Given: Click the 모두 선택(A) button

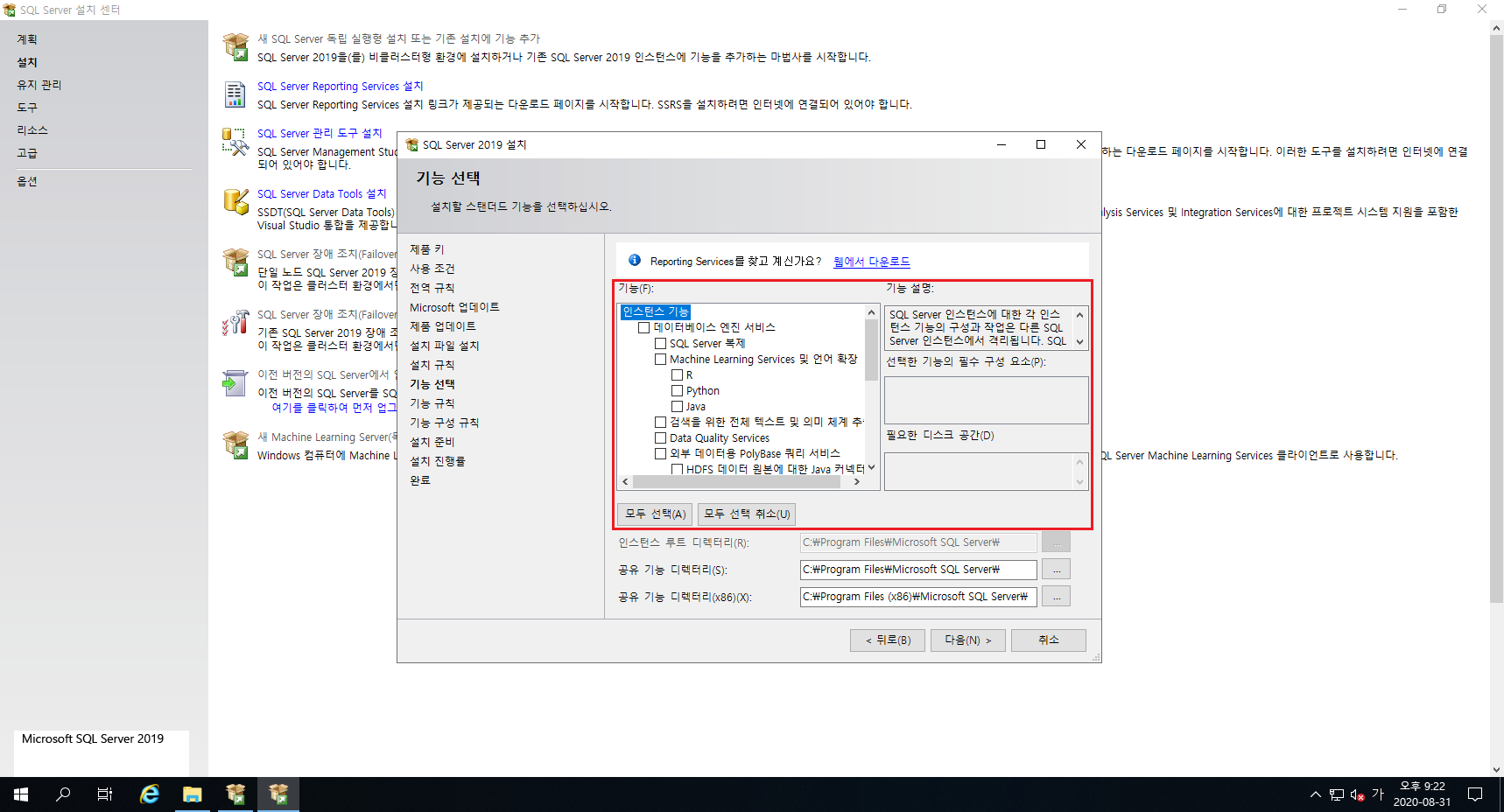Looking at the screenshot, I should (655, 514).
